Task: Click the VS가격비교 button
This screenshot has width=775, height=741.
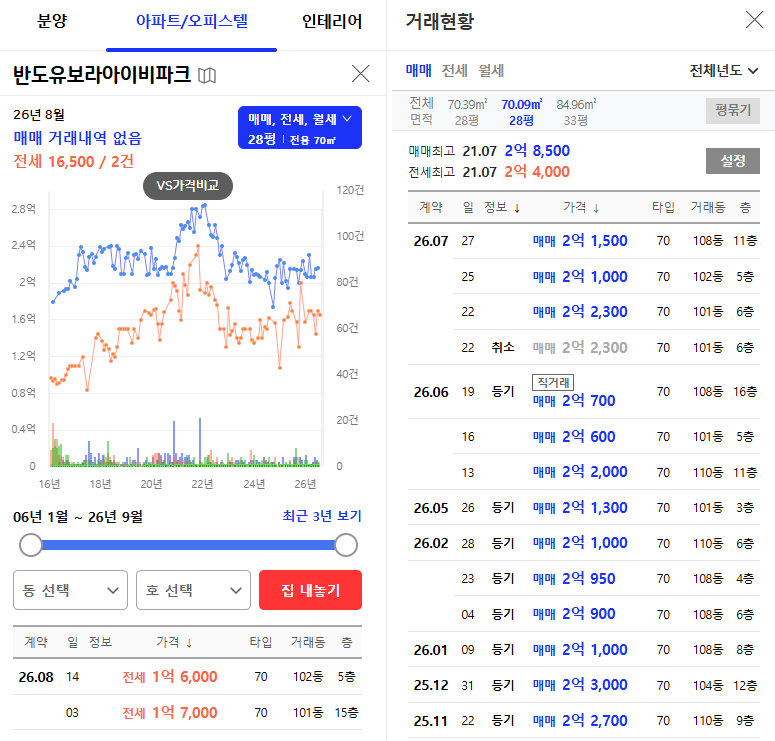Action: [x=188, y=185]
